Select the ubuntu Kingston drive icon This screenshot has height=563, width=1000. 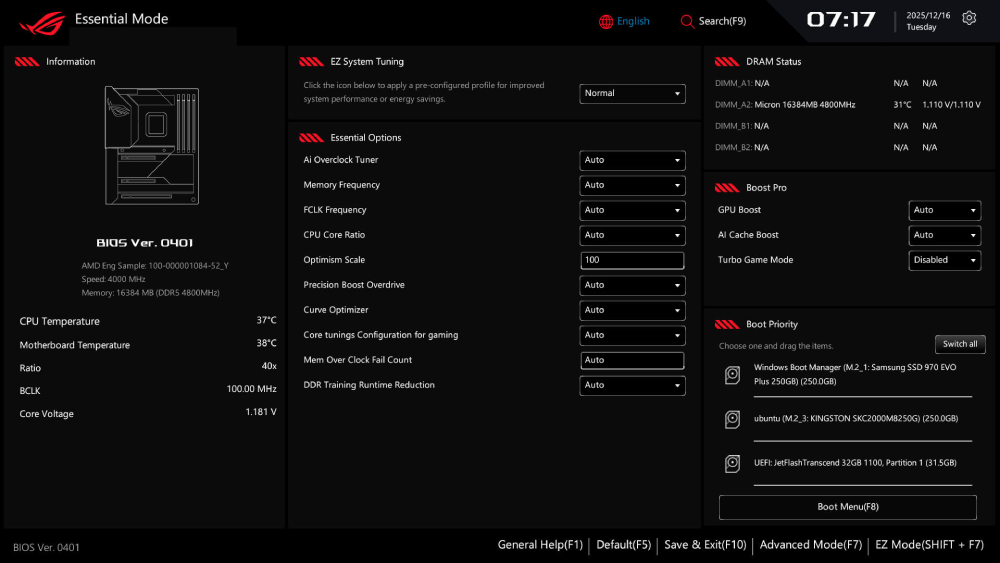click(x=733, y=419)
